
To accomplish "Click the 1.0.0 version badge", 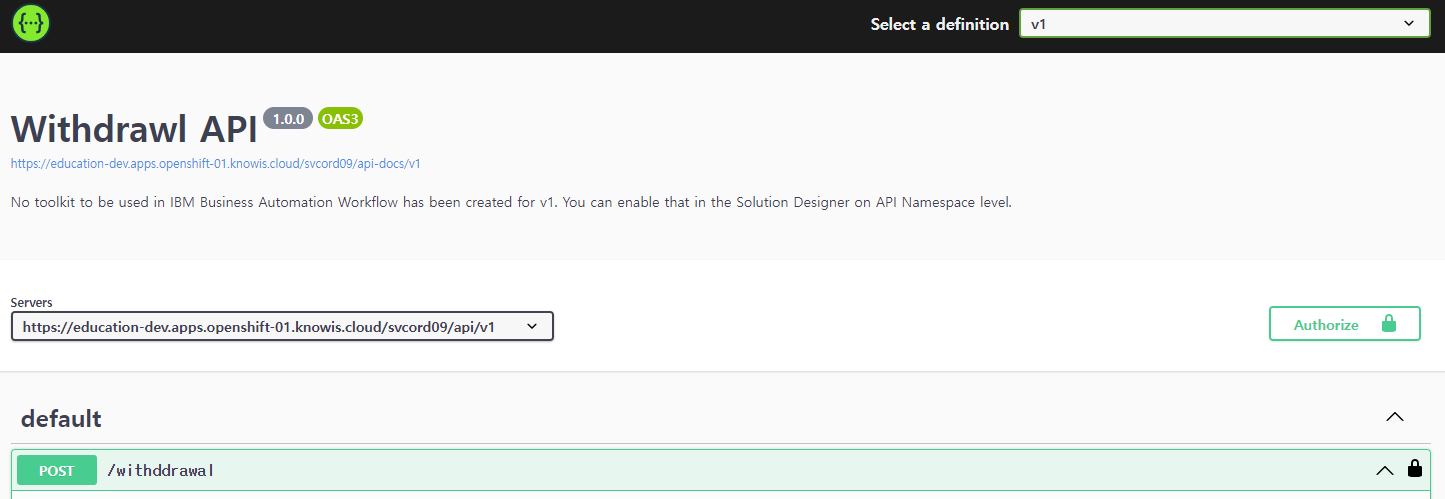I will pyautogui.click(x=288, y=119).
